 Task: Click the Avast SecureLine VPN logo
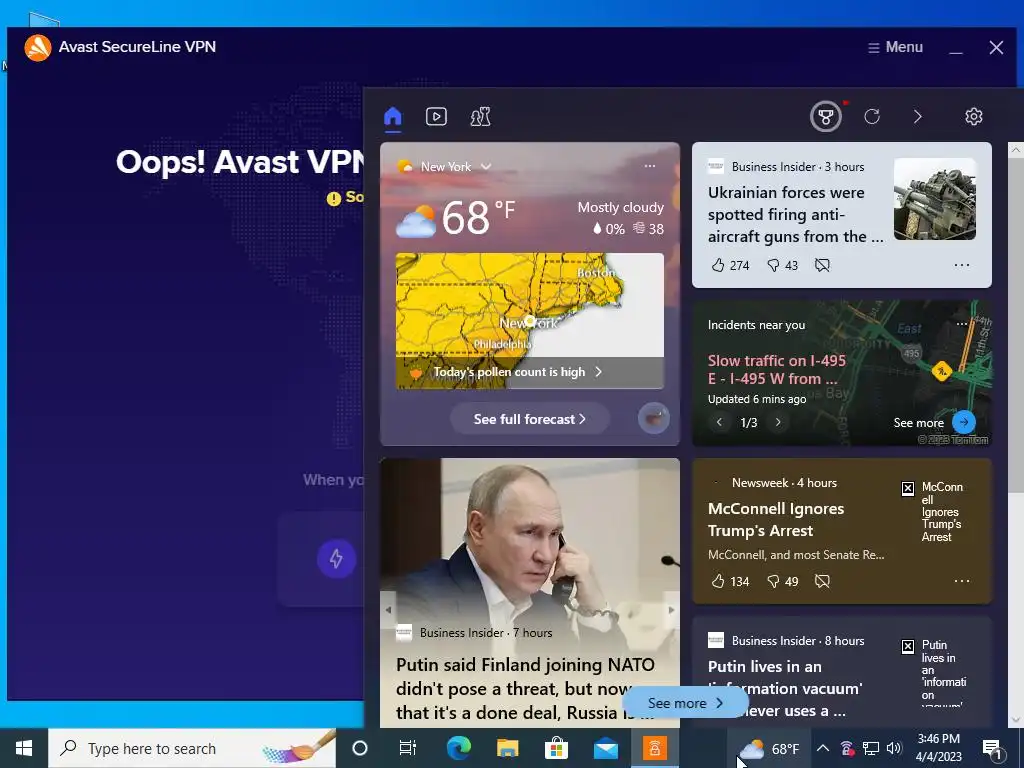coord(38,48)
